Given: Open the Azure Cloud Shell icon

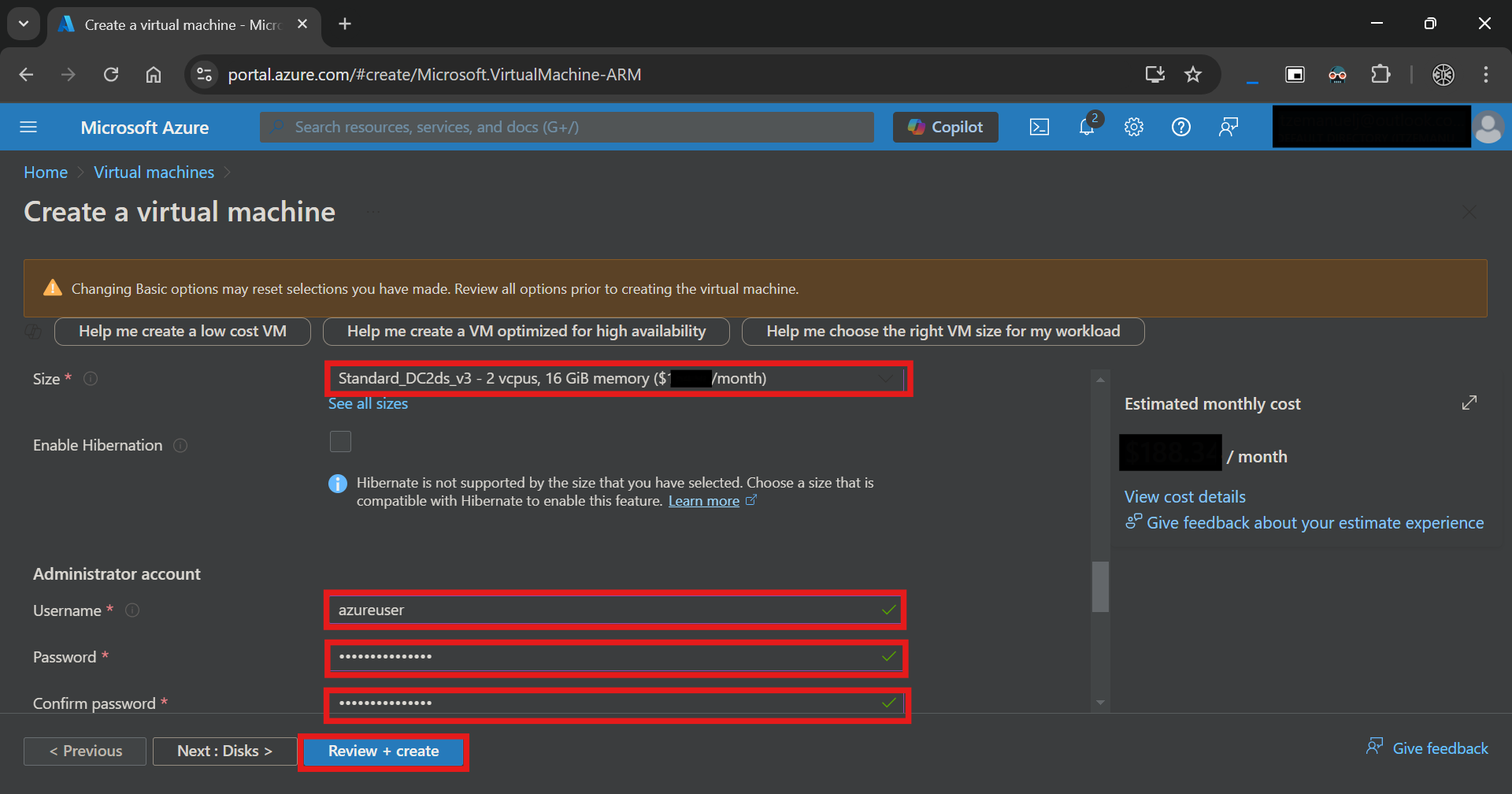Looking at the screenshot, I should 1039,127.
